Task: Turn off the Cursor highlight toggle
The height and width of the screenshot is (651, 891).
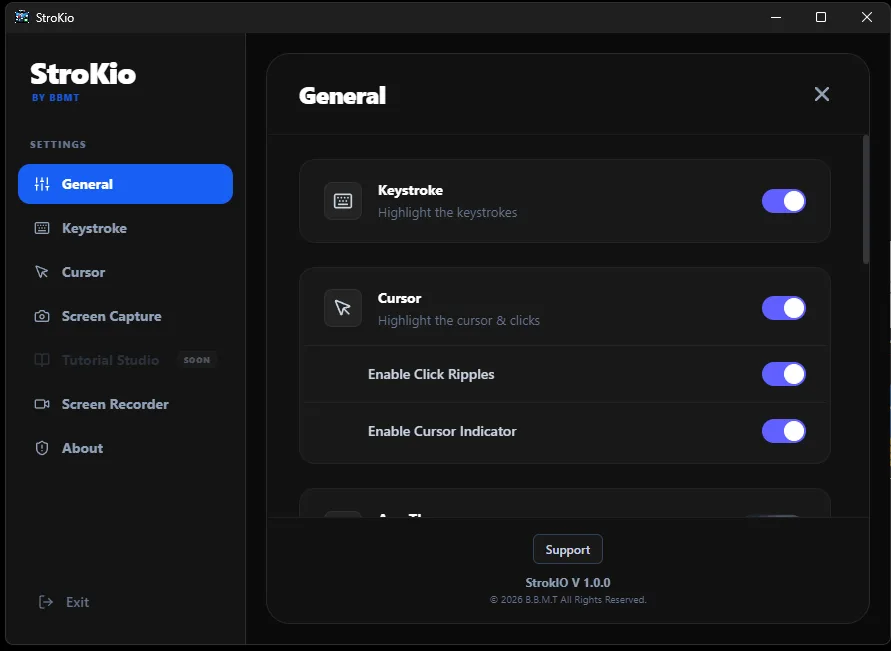Action: pos(784,308)
